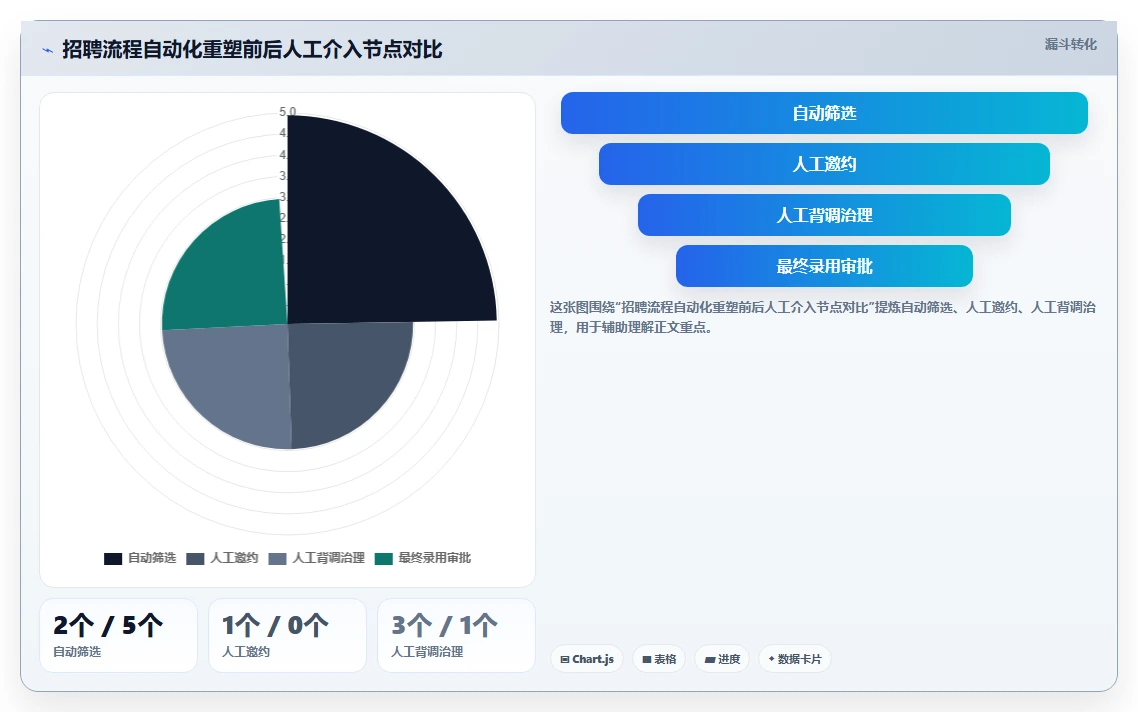Click the 自动筛选 legend color box
Image resolution: width=1138 pixels, height=712 pixels.
click(112, 558)
